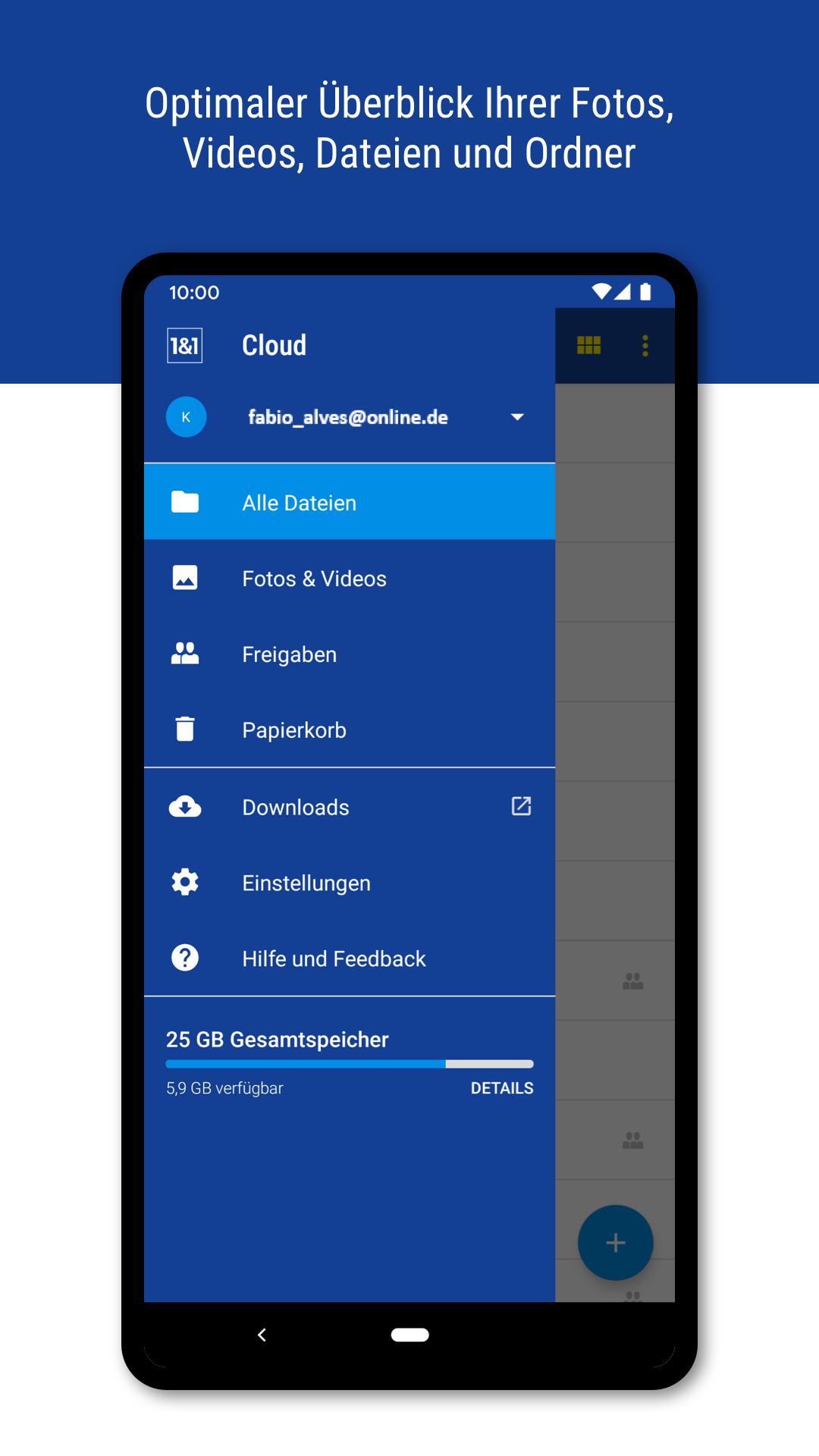This screenshot has height=1456, width=819.
Task: Open Downloads entry
Action: click(350, 807)
